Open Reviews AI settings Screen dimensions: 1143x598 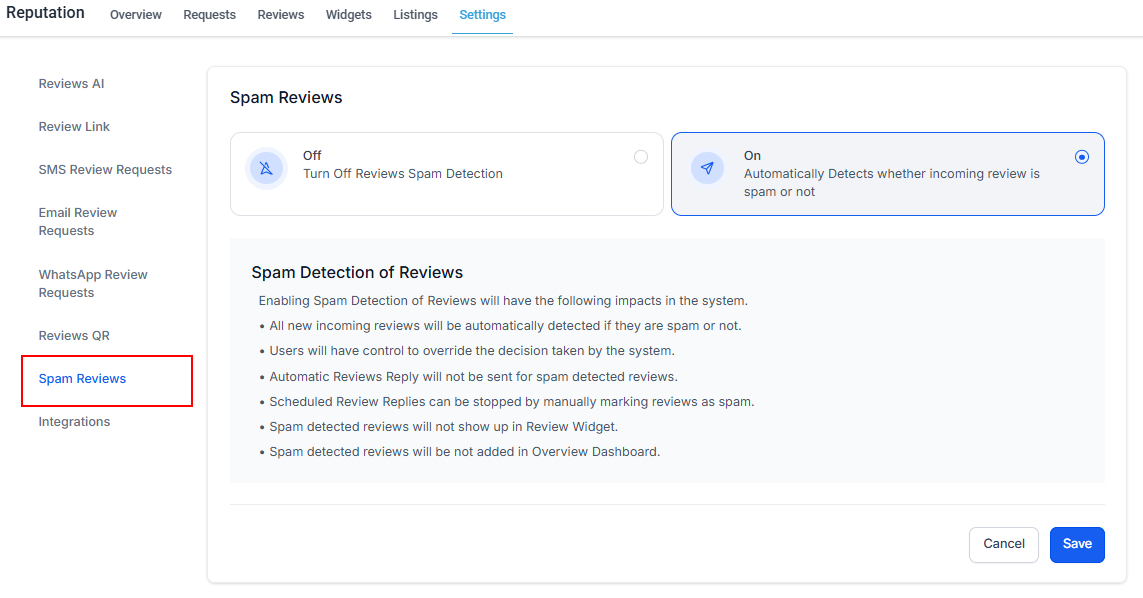[x=71, y=84]
